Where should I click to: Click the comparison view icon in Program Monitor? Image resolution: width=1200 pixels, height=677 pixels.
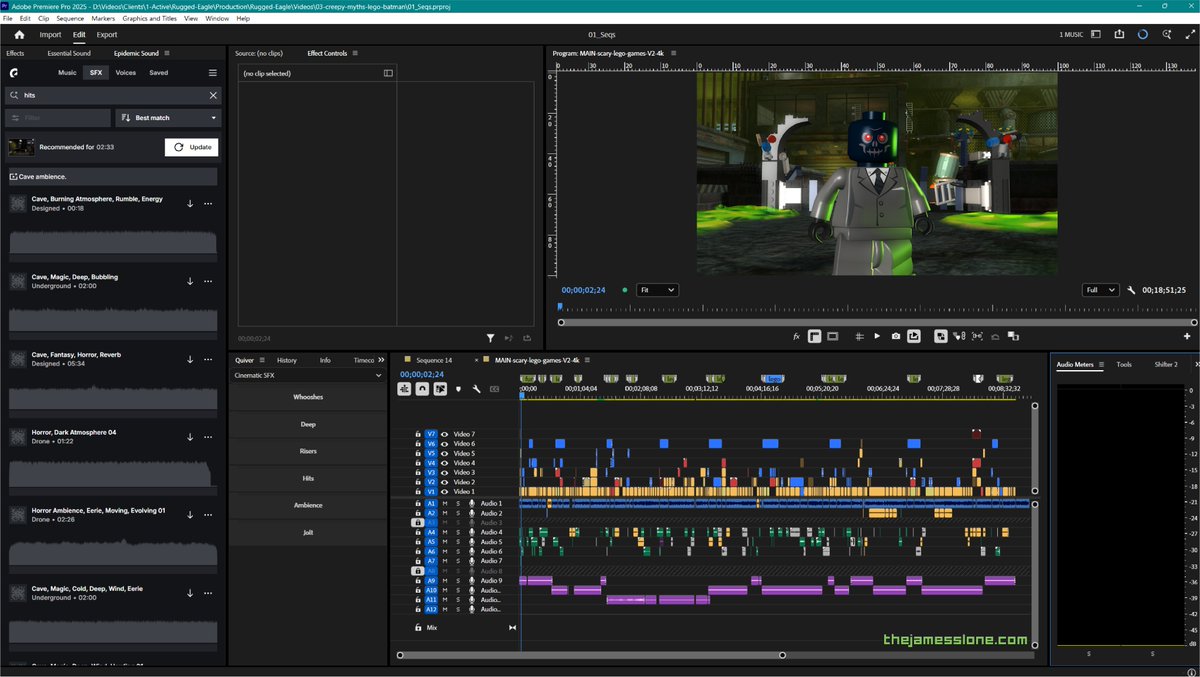(1013, 337)
